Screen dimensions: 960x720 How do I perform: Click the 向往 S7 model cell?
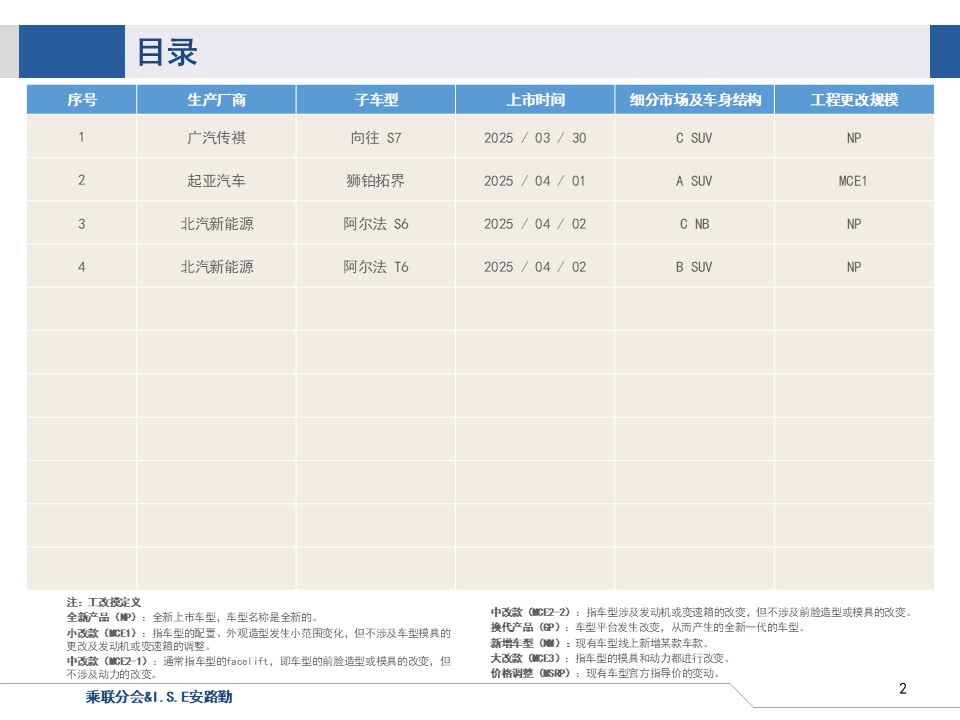tap(376, 138)
